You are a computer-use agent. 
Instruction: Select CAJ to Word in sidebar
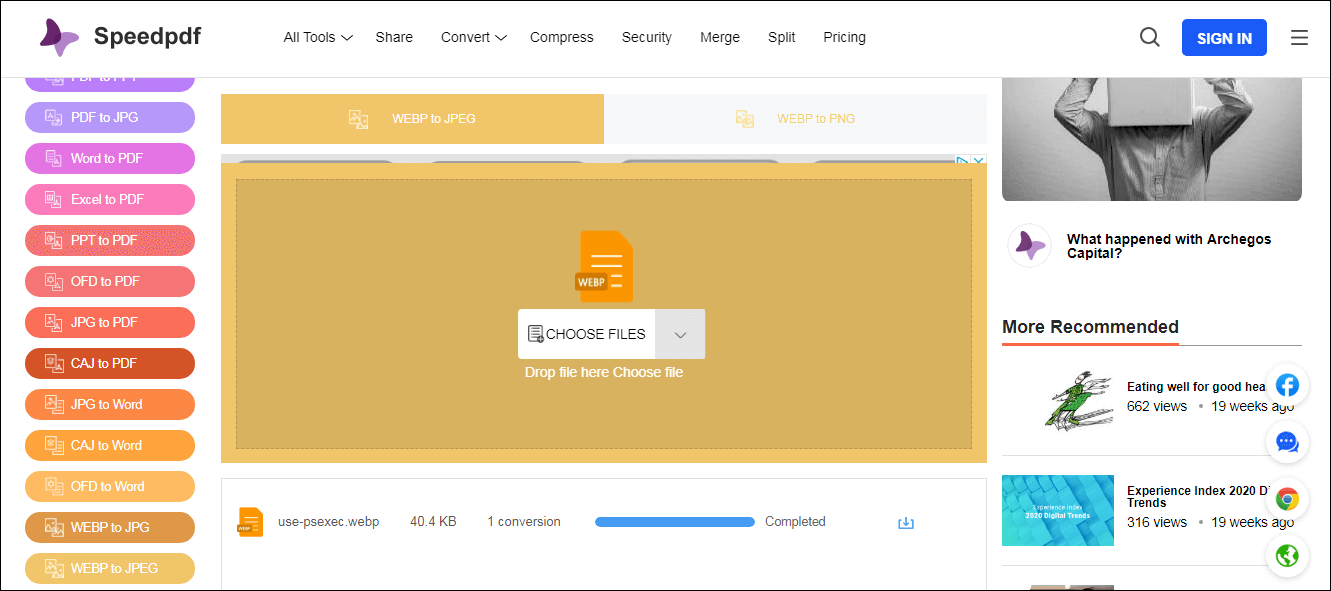point(110,445)
